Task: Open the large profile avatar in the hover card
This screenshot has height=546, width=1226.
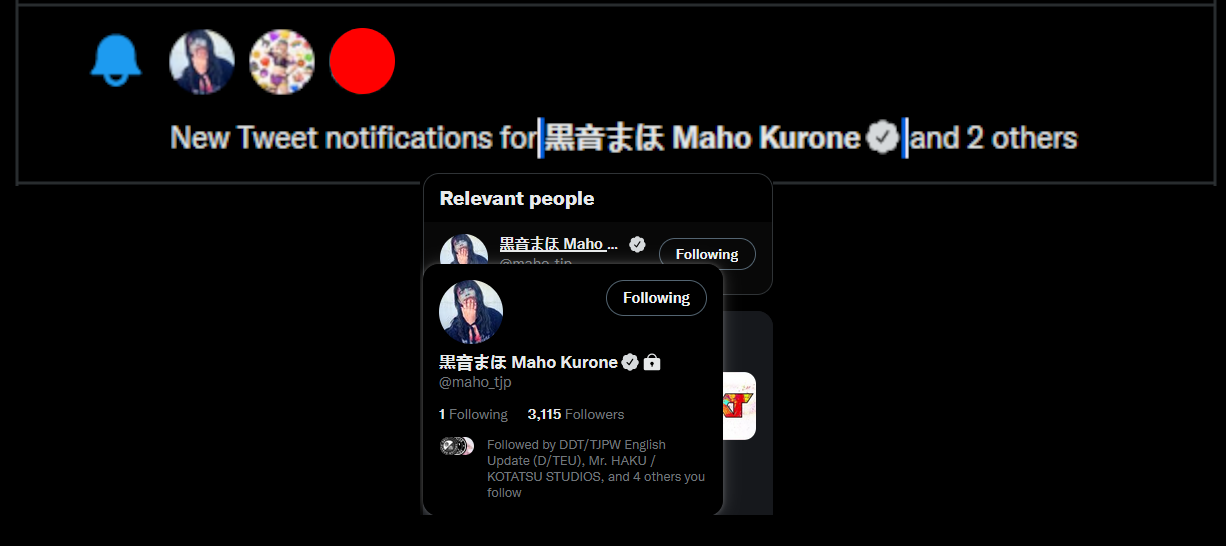Action: coord(471,312)
